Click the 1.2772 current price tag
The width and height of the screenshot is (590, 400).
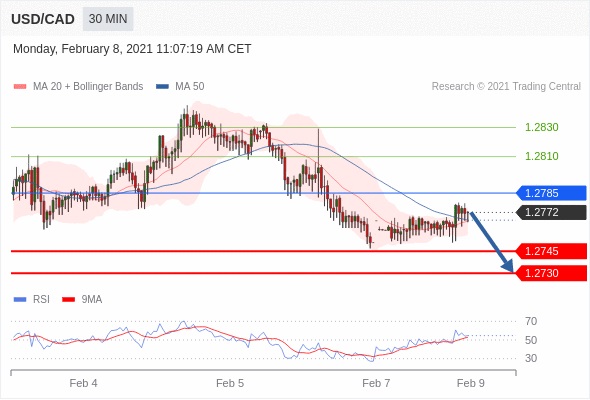coord(552,212)
